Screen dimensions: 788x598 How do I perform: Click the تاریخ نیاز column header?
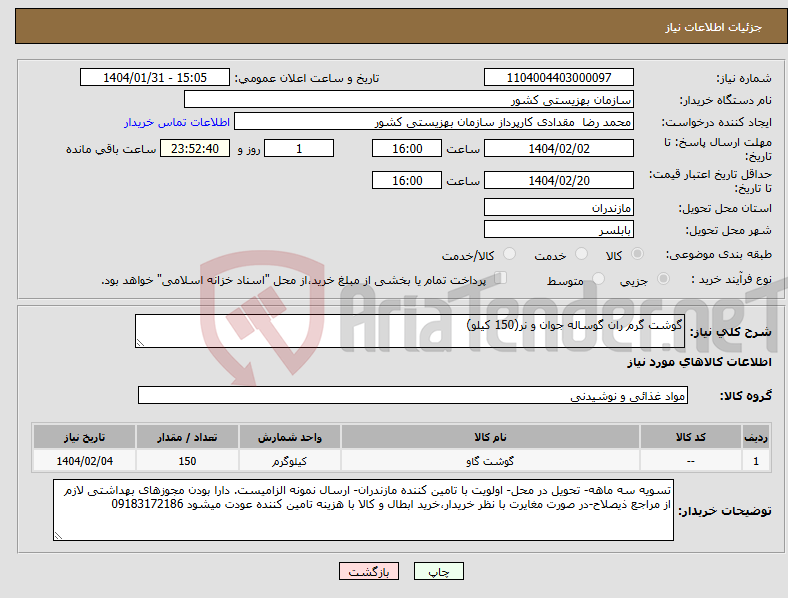pos(84,437)
